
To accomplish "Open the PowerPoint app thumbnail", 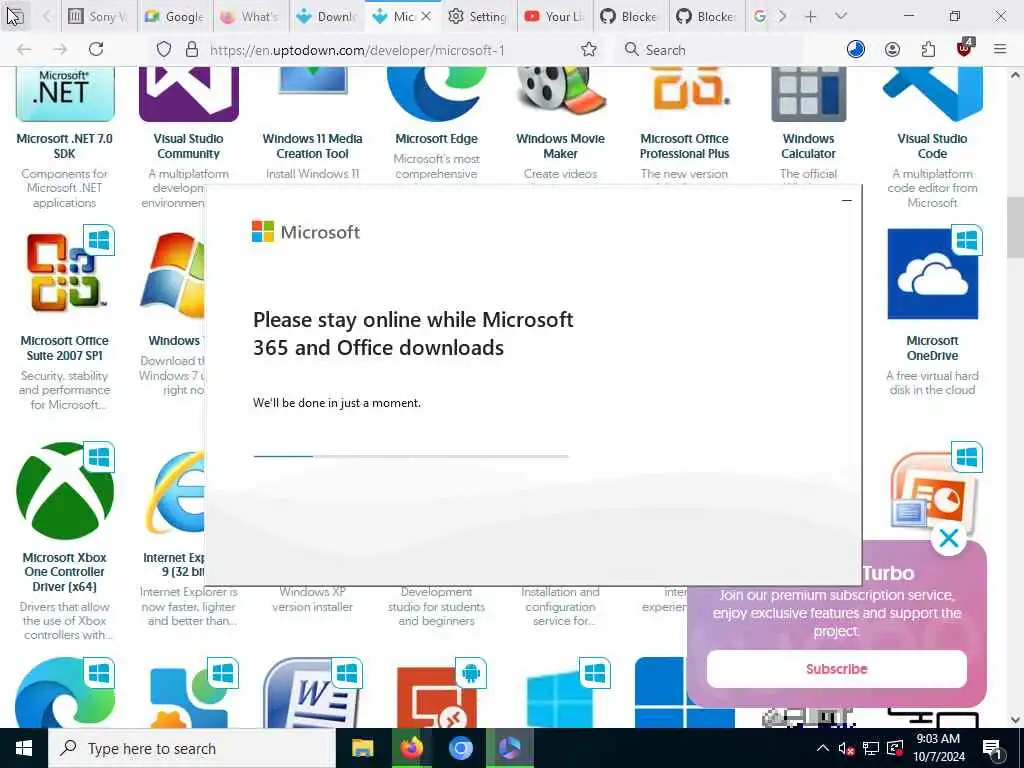I will (933, 493).
